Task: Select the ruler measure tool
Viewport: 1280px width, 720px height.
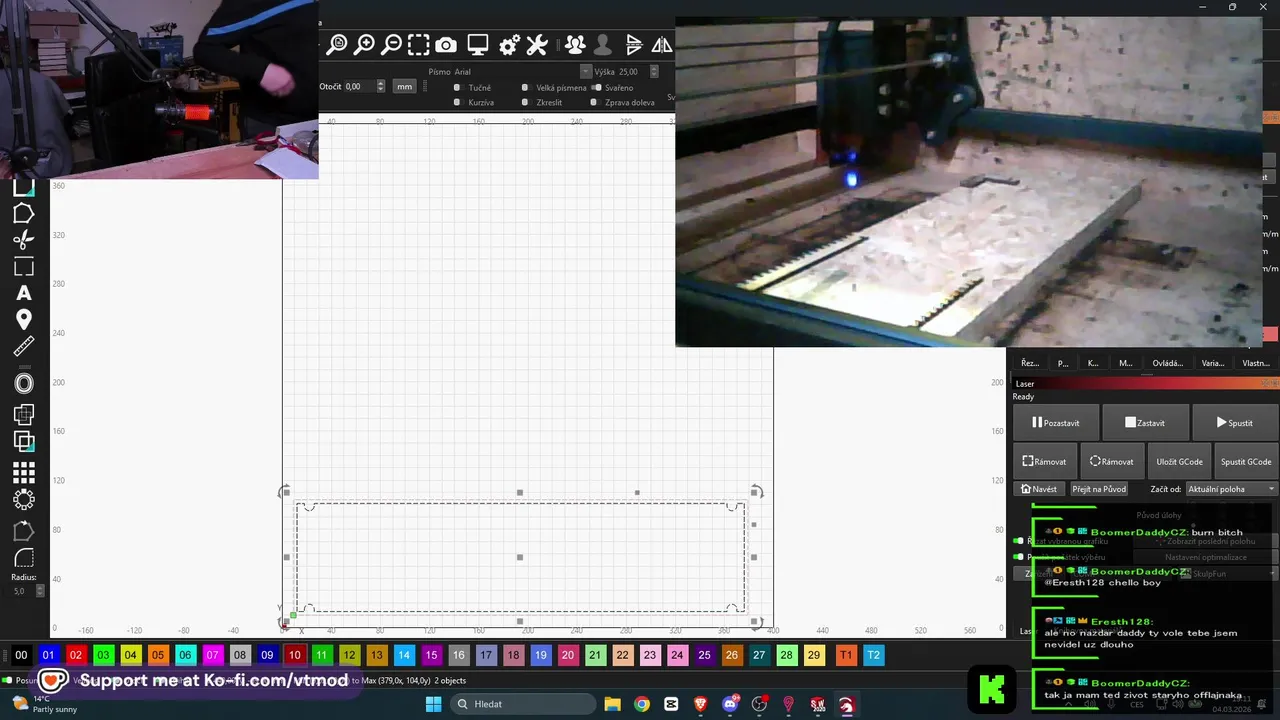Action: point(23,347)
